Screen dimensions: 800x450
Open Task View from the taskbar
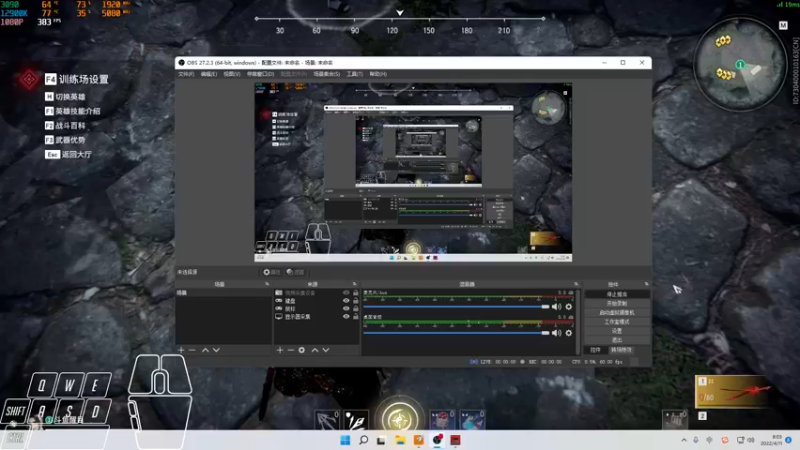[381, 440]
